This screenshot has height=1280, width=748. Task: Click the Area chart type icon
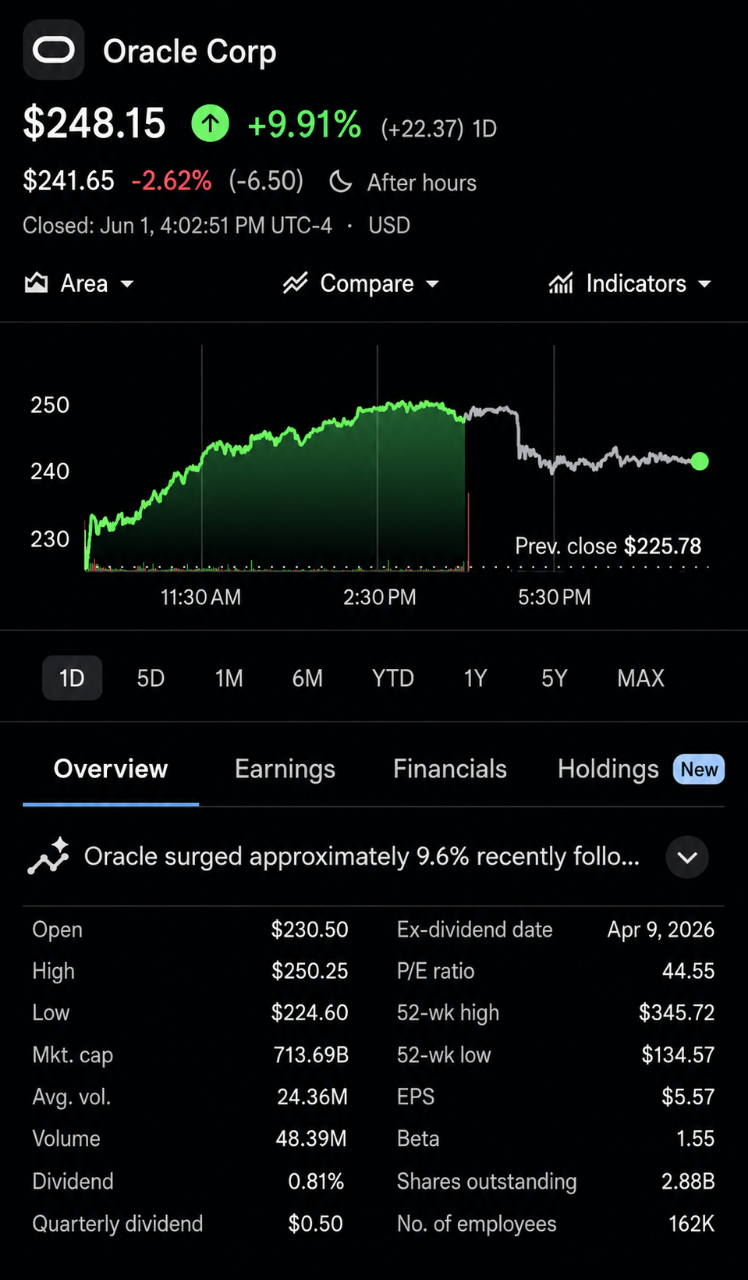pyautogui.click(x=36, y=284)
